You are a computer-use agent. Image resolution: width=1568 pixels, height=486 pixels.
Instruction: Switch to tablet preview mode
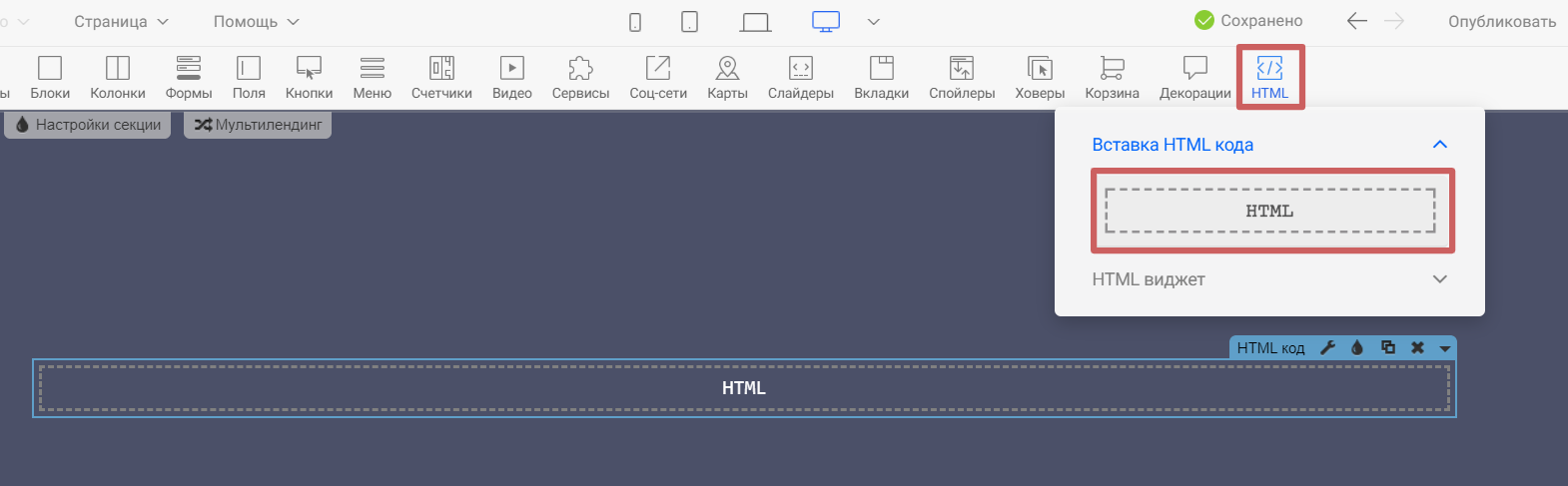point(689,22)
